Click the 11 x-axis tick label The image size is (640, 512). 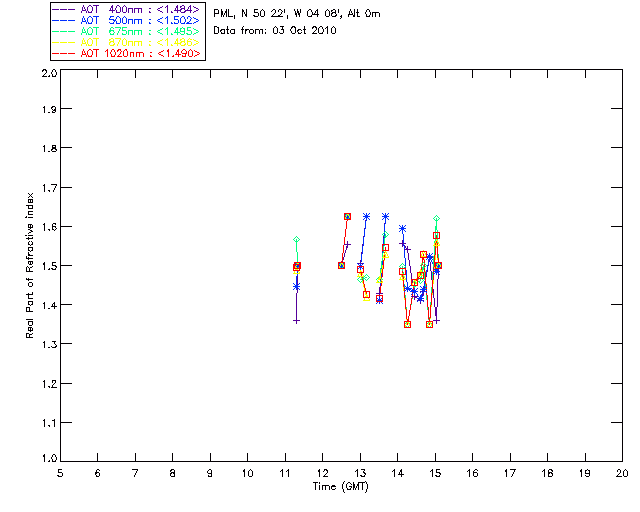(x=285, y=473)
